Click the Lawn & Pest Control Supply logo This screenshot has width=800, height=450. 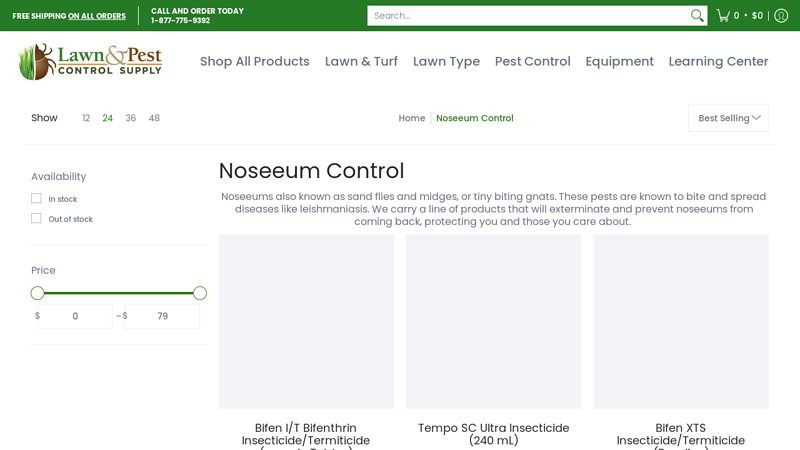tap(90, 62)
